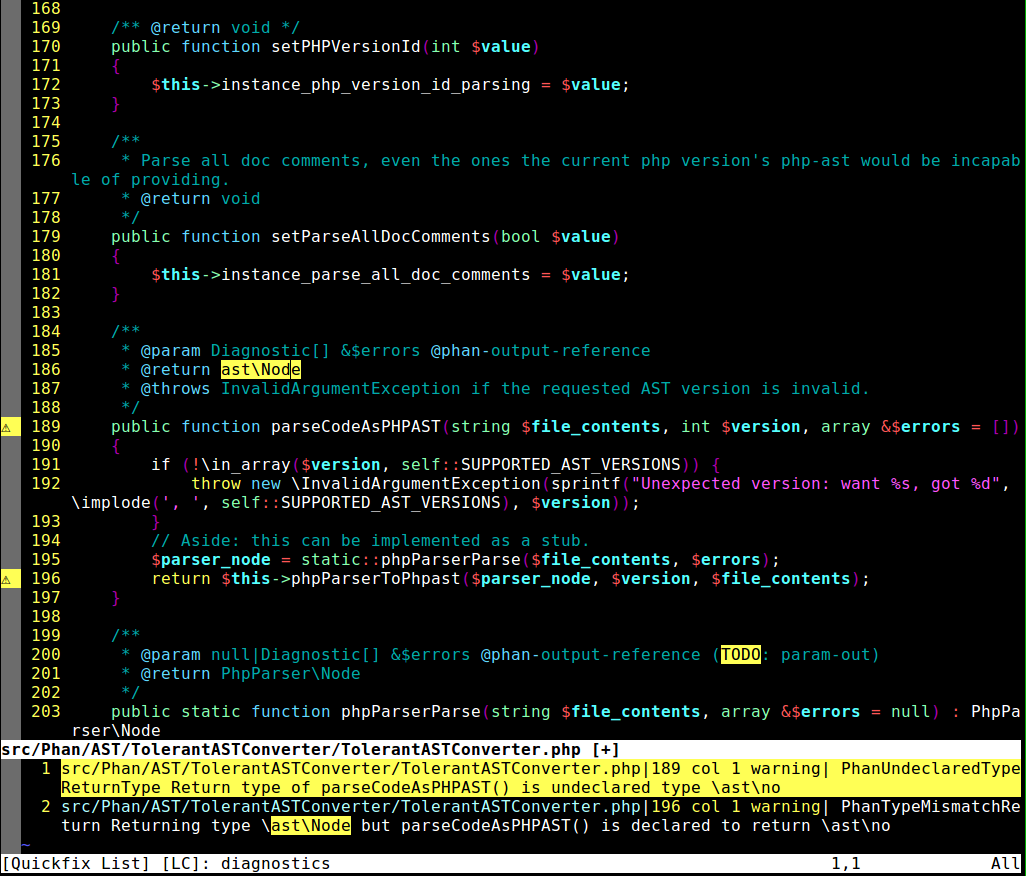This screenshot has height=876, width=1026.
Task: Click the warning sign icon on line 189
Action: (6, 428)
